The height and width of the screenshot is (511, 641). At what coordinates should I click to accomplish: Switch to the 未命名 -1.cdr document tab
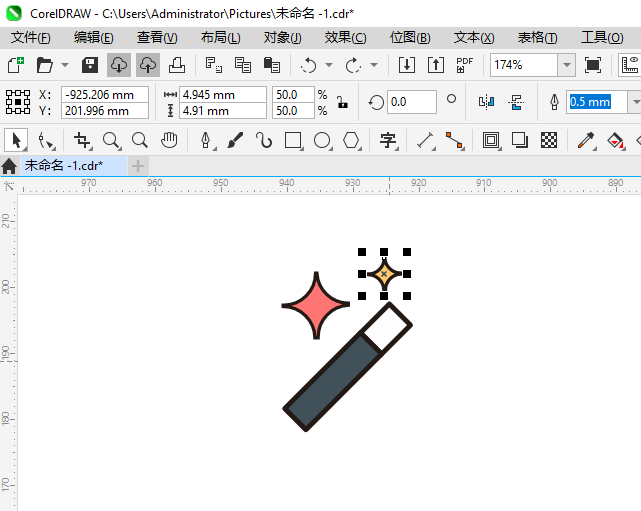pyautogui.click(x=74, y=166)
